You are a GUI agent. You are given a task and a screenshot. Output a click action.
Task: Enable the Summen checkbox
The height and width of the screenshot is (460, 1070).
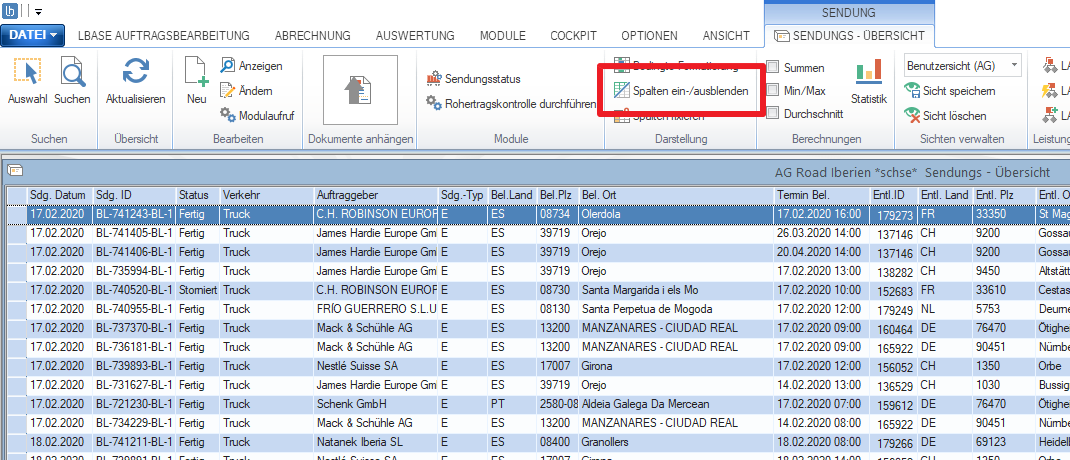pos(773,68)
